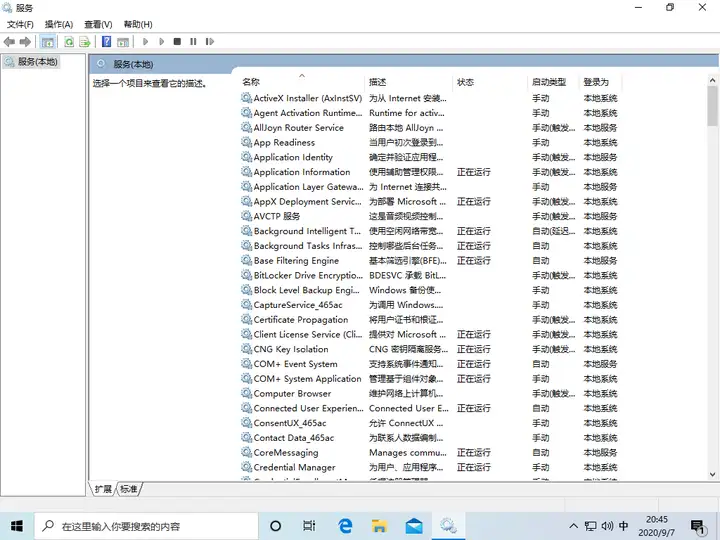
Task: Click the Pause service icon
Action: 193,42
